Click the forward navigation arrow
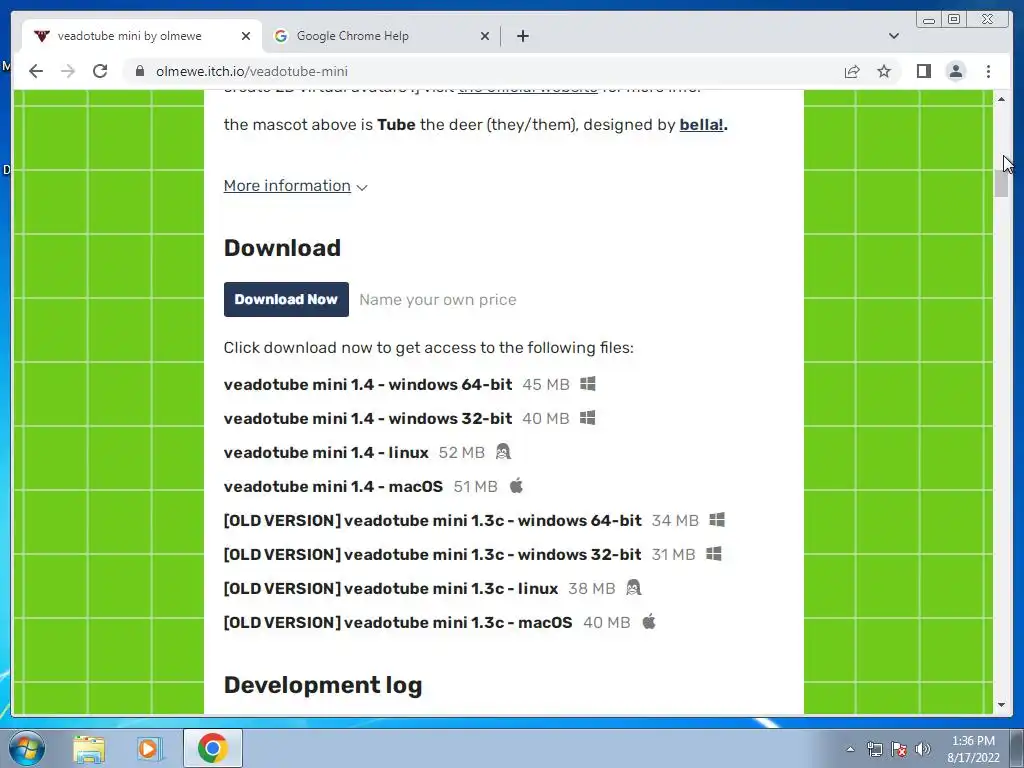1024x768 pixels. 67,71
